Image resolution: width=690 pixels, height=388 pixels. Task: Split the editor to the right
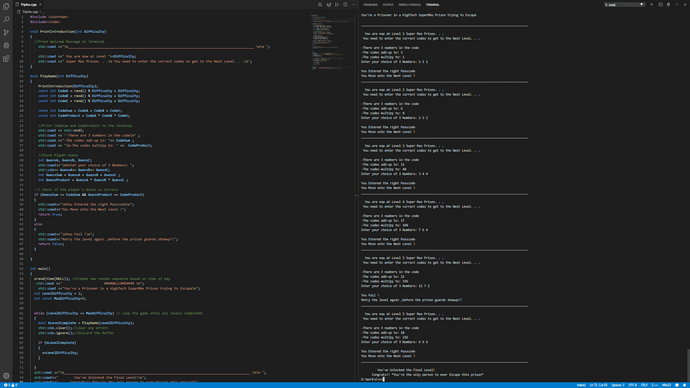click(345, 4)
